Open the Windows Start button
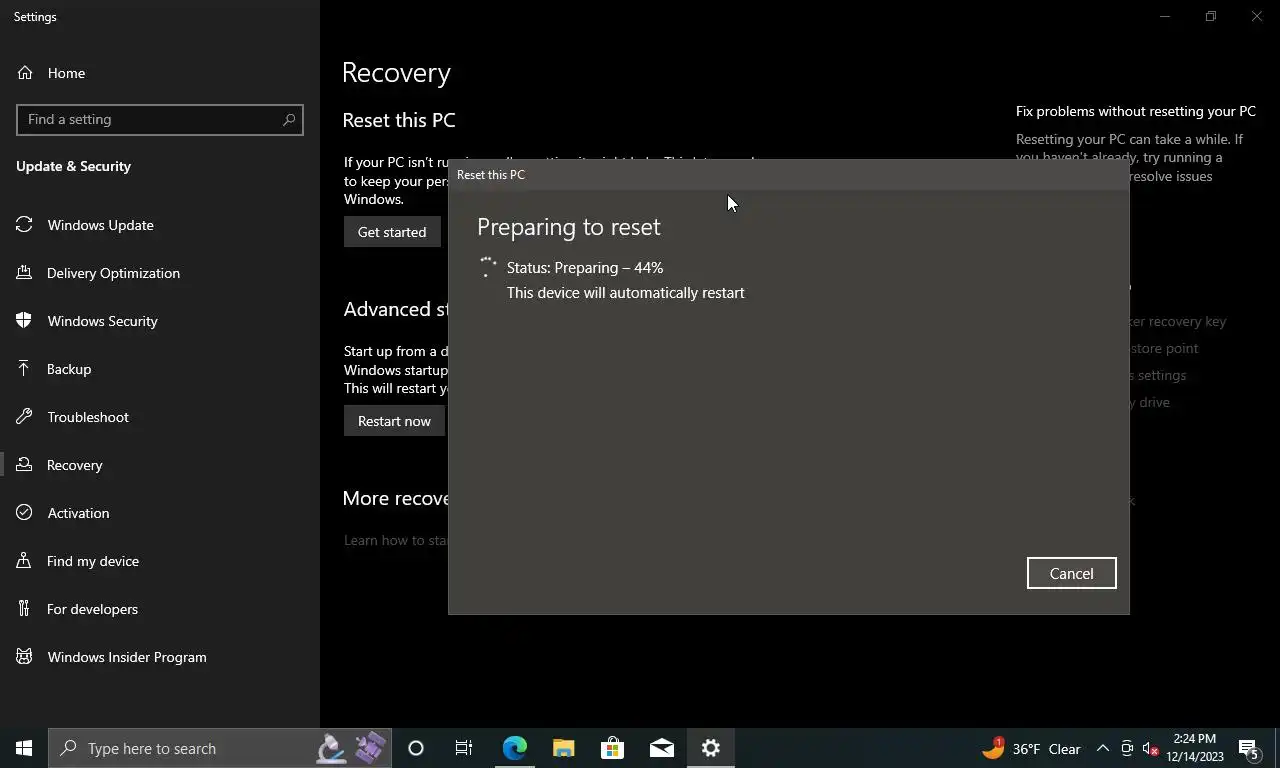The height and width of the screenshot is (768, 1280). tap(24, 748)
